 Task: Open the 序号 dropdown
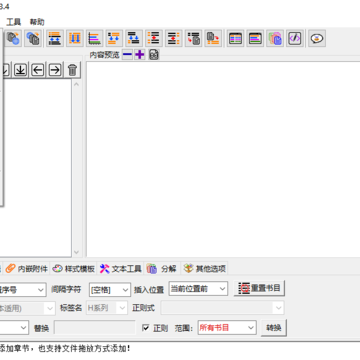[x=23, y=290]
